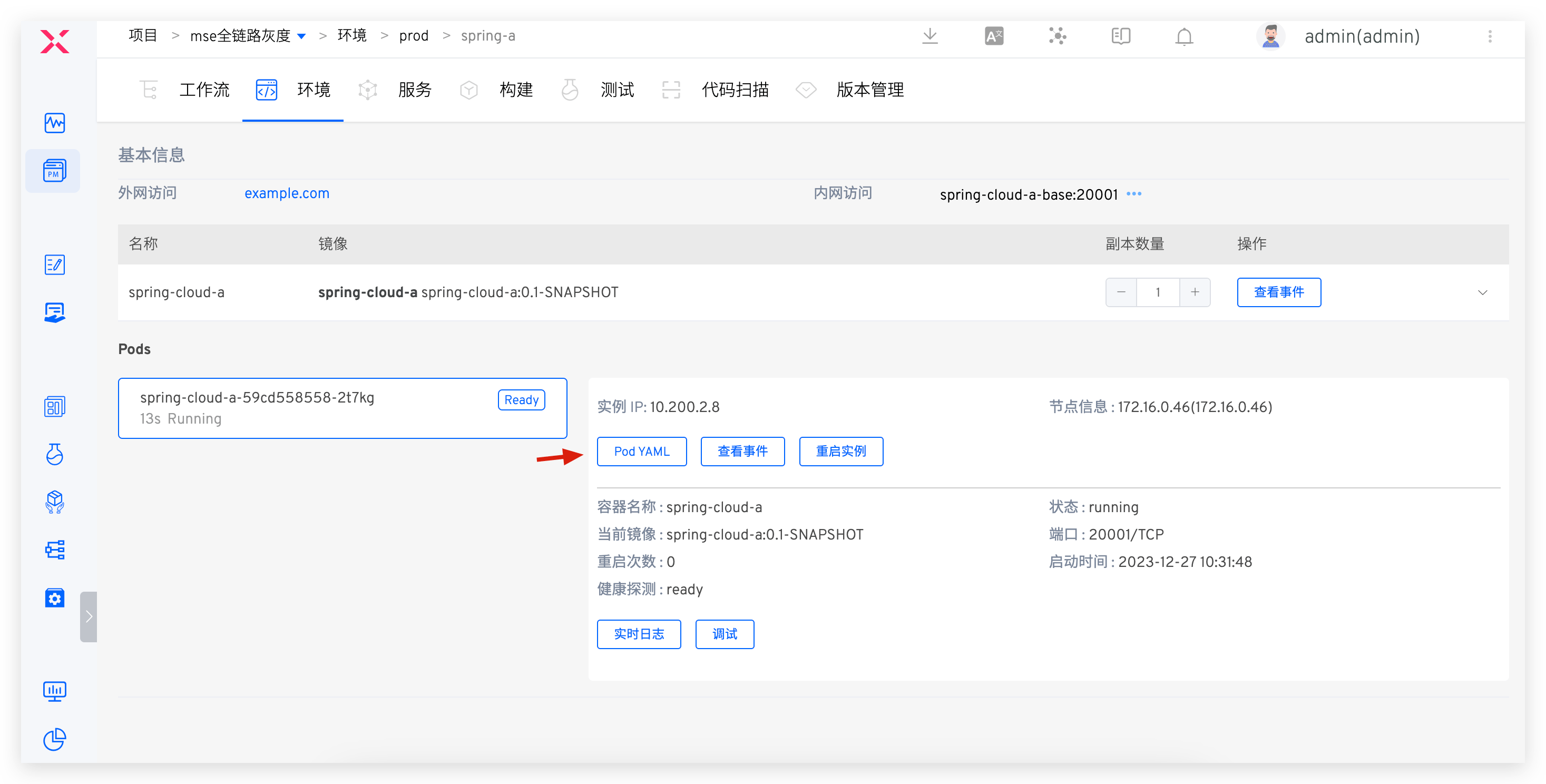This screenshot has height=784, width=1546.
Task: Click the pie chart statistics sidebar icon
Action: [54, 739]
